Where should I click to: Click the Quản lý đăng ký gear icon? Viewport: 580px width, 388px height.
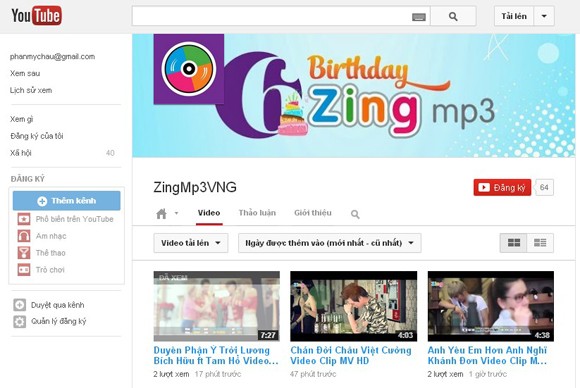coord(20,321)
